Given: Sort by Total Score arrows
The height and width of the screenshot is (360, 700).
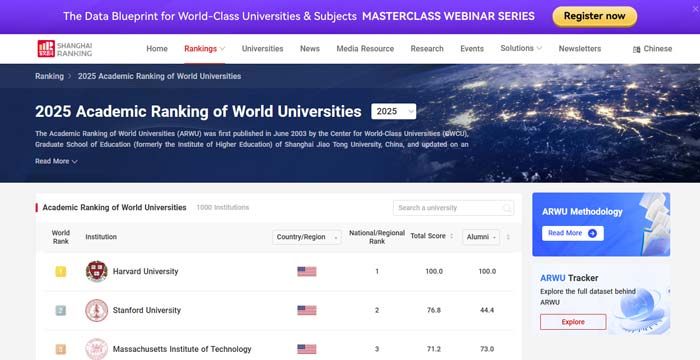Looking at the screenshot, I should (x=451, y=236).
